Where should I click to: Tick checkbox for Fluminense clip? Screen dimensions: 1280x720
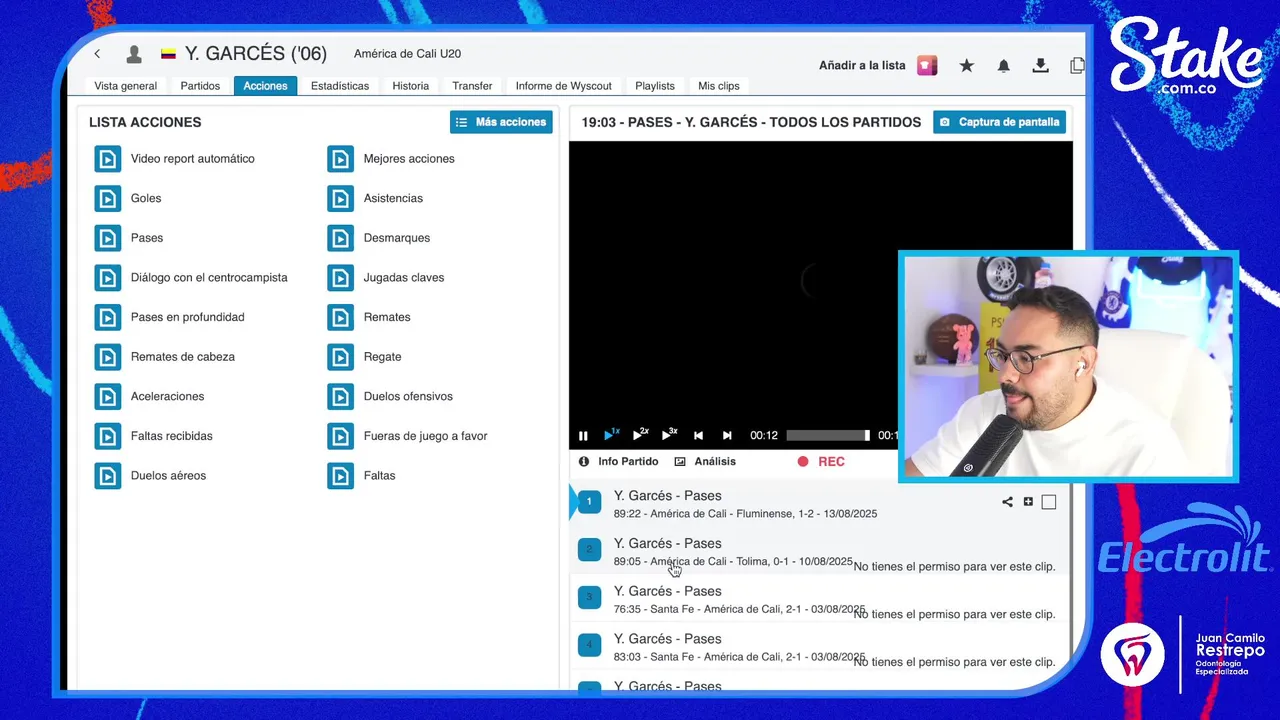pyautogui.click(x=1049, y=502)
